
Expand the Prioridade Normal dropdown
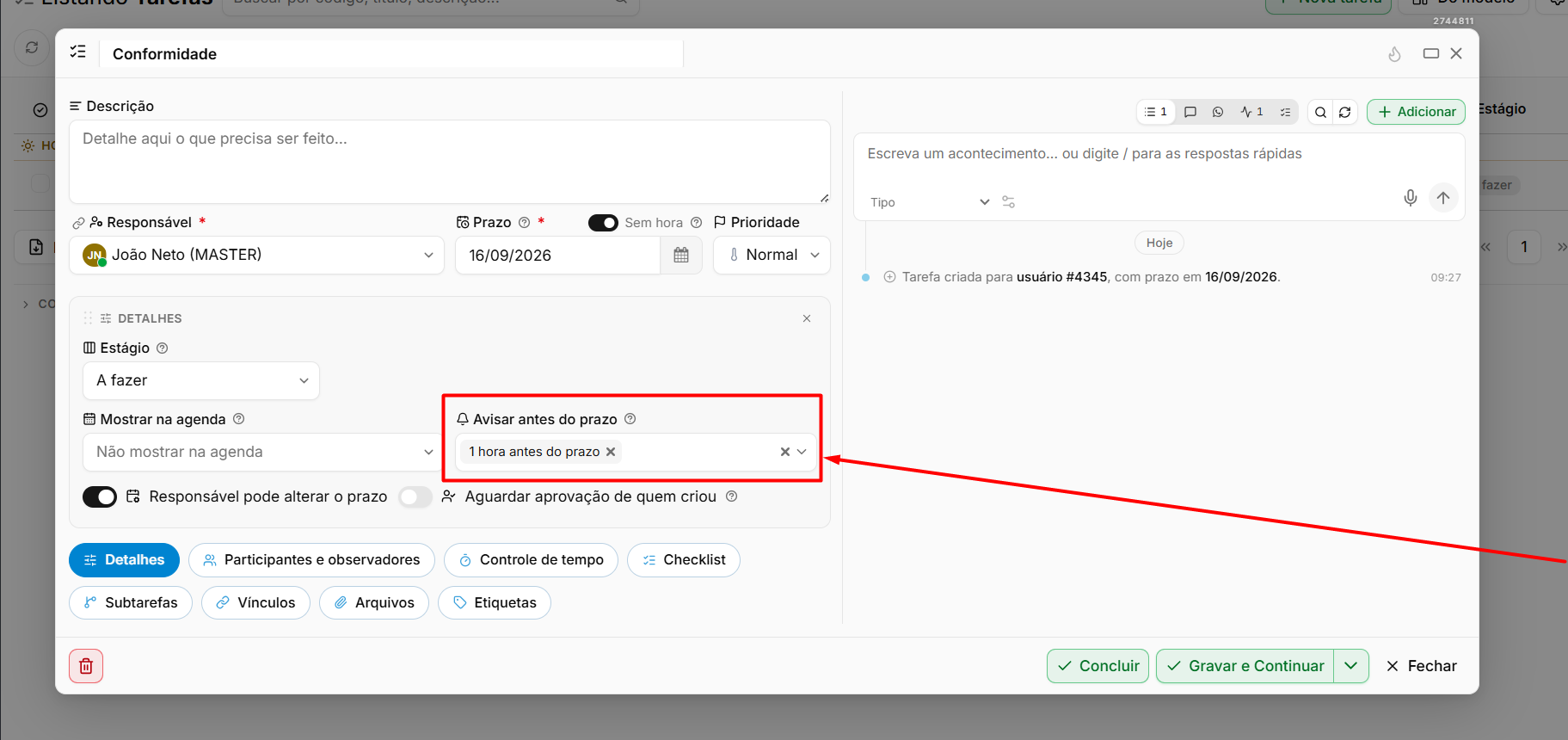point(772,256)
